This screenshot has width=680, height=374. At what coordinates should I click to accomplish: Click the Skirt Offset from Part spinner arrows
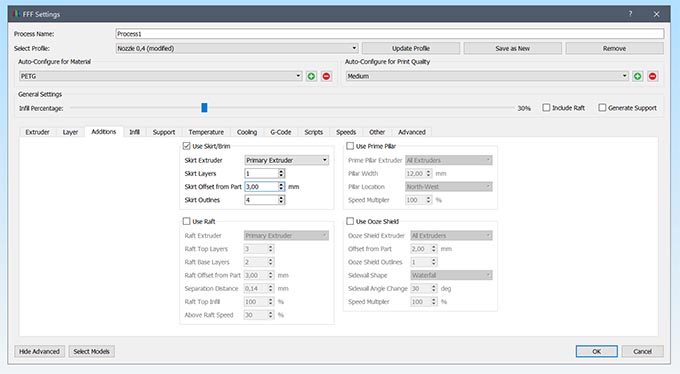281,187
